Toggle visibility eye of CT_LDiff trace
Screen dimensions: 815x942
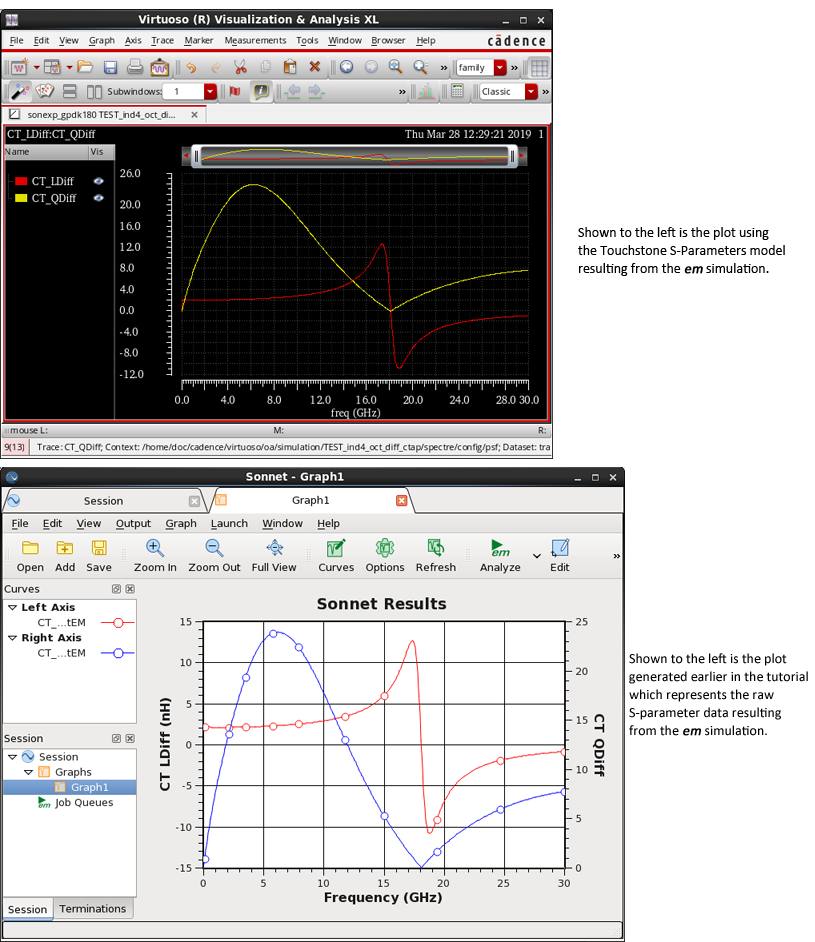[98, 181]
